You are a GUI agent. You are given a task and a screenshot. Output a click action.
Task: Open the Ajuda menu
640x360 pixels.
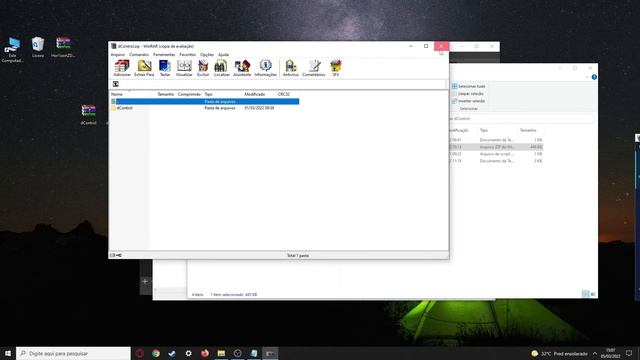pos(223,55)
